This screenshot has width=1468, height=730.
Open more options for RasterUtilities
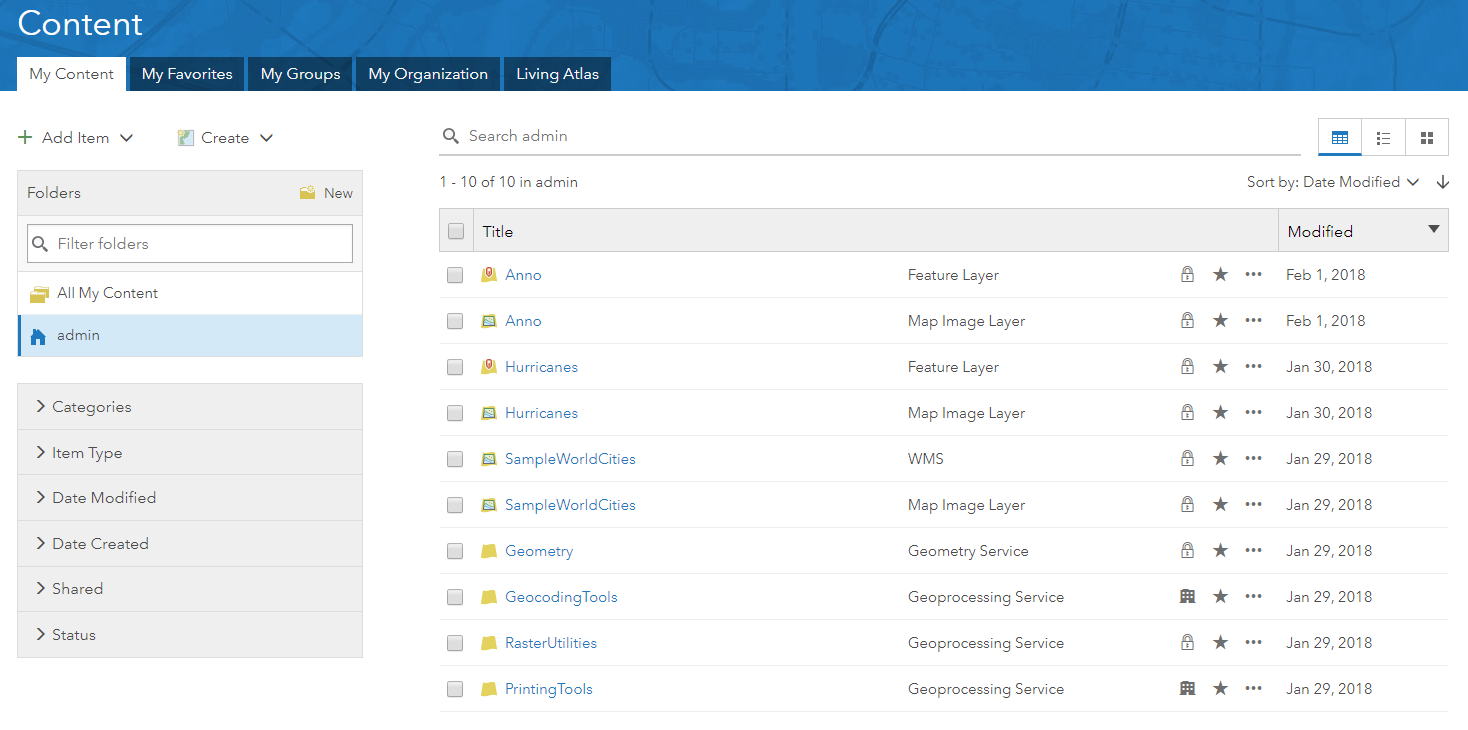1253,643
